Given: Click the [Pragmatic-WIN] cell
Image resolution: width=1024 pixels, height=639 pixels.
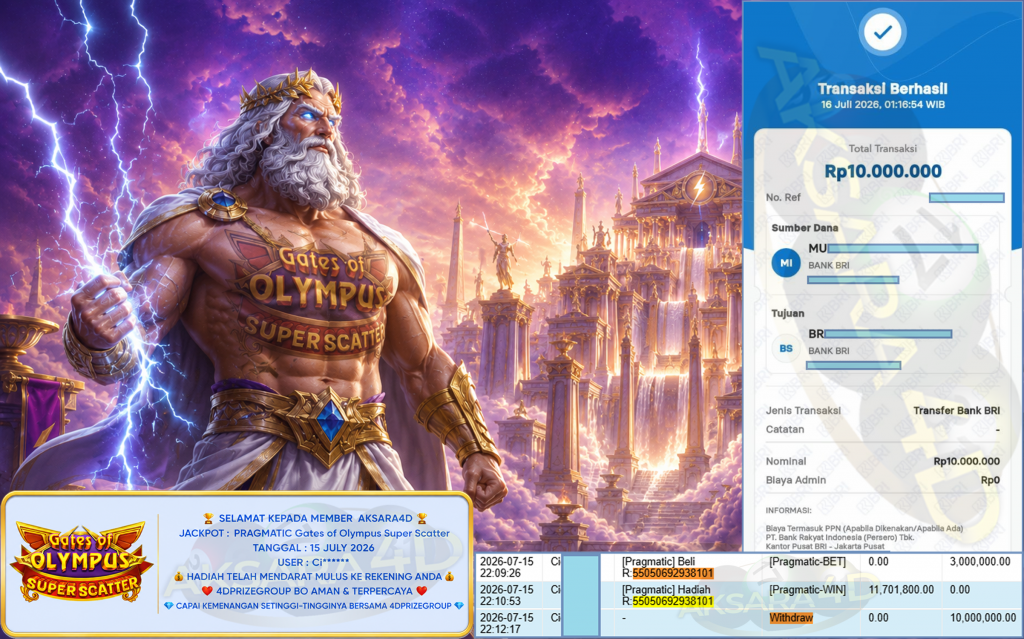Looking at the screenshot, I should 807,589.
